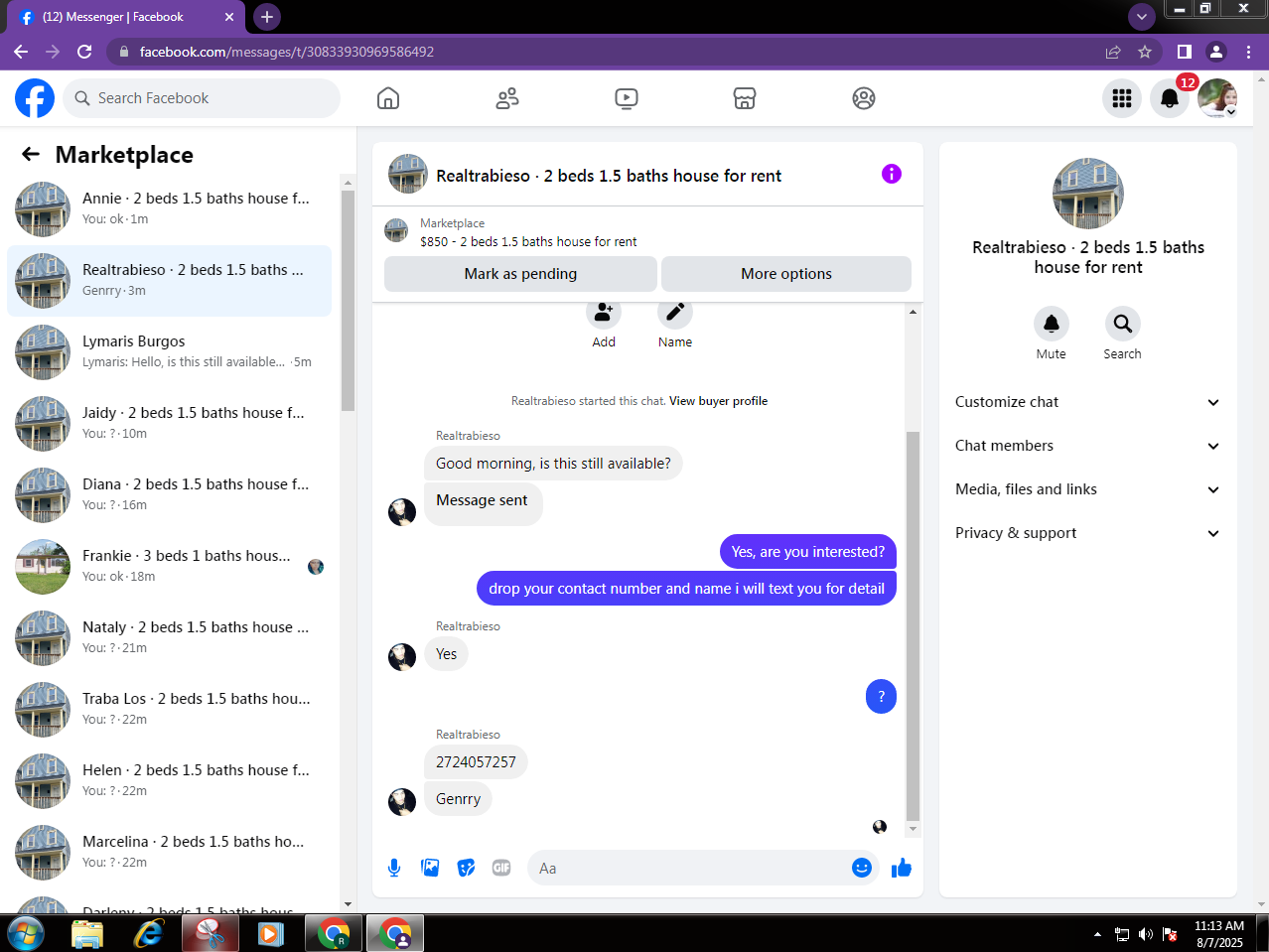Share this page icon in address bar
The width and height of the screenshot is (1269, 952).
coord(1113,52)
